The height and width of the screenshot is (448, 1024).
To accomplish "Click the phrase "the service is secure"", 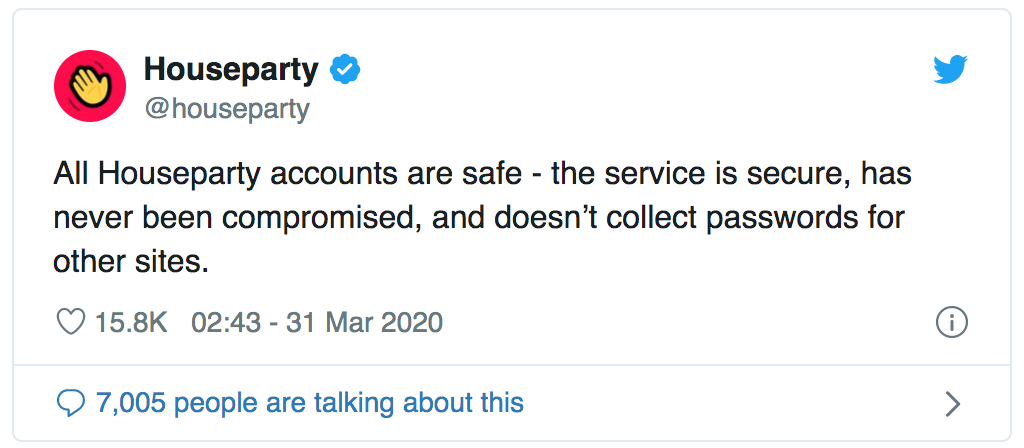I will (x=664, y=176).
